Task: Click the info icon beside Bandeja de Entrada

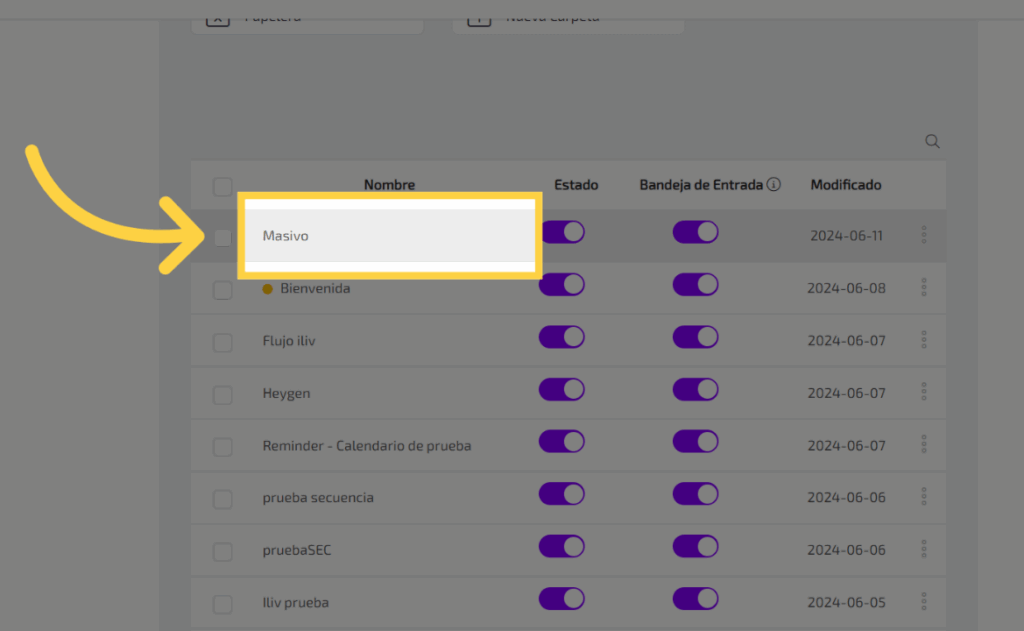Action: pos(774,185)
